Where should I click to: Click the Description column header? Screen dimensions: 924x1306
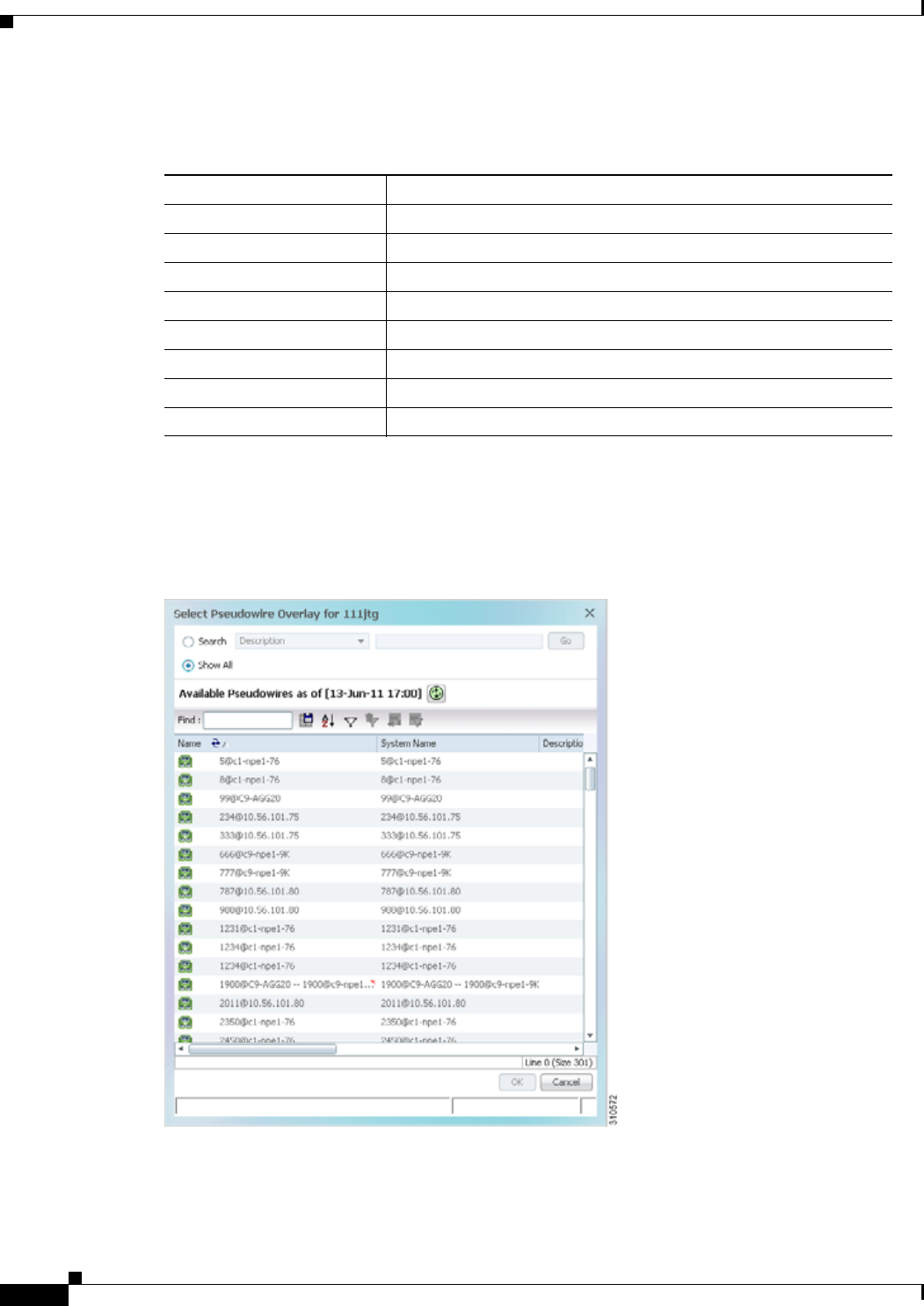[x=562, y=743]
